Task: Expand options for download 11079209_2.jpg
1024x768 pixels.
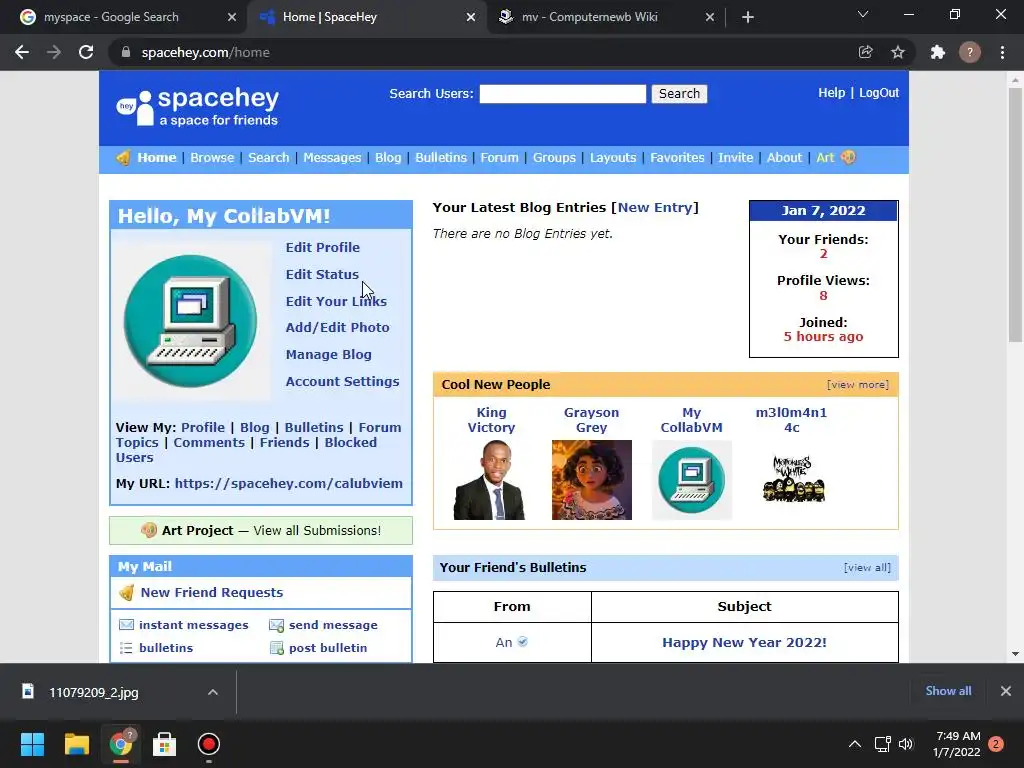Action: [x=213, y=692]
